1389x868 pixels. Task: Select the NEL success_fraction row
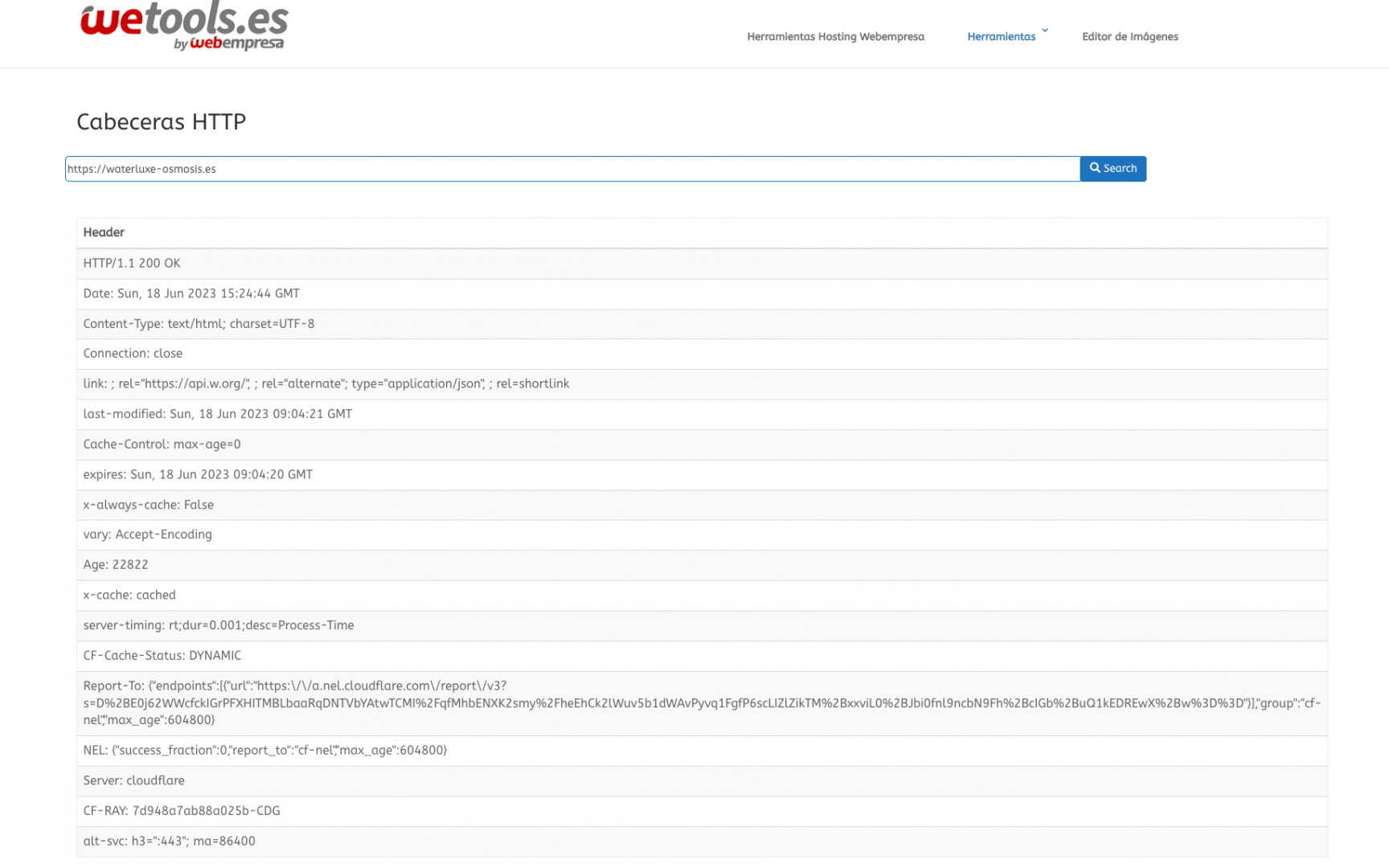(x=702, y=751)
